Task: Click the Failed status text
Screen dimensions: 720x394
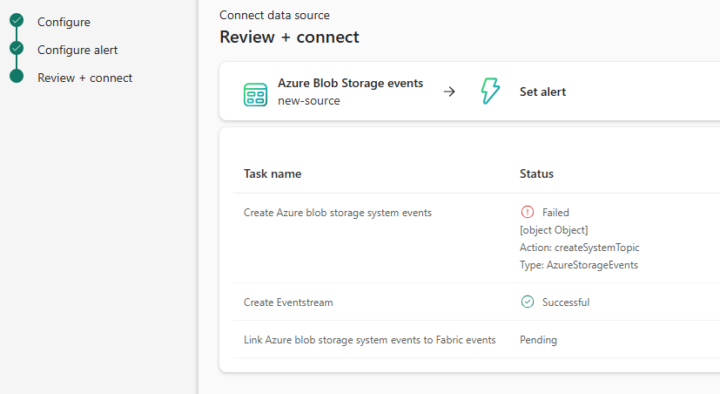Action: 555,212
